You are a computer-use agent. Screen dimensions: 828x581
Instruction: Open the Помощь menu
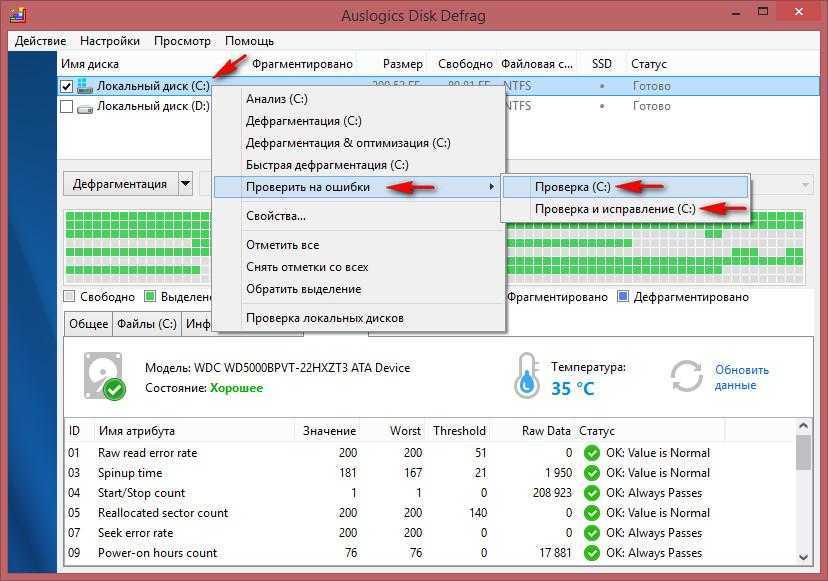coord(249,41)
